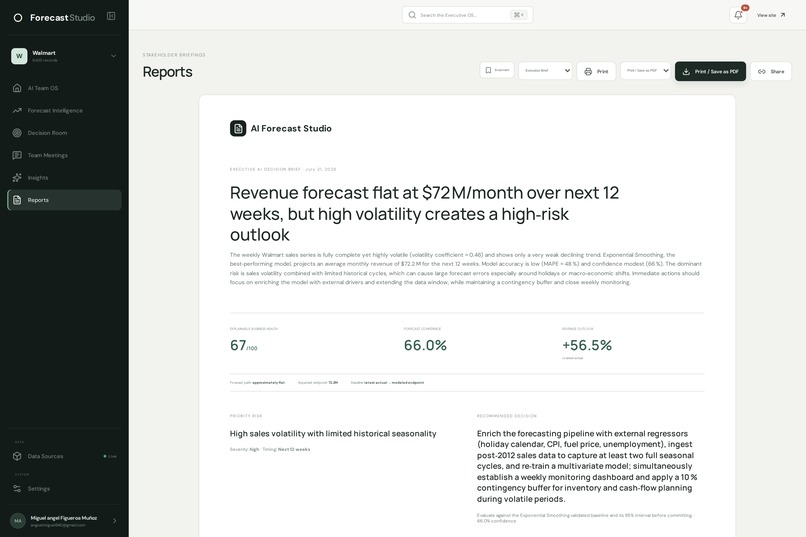Click the Live status indicator
Screen dimensions: 806x537
point(110,456)
